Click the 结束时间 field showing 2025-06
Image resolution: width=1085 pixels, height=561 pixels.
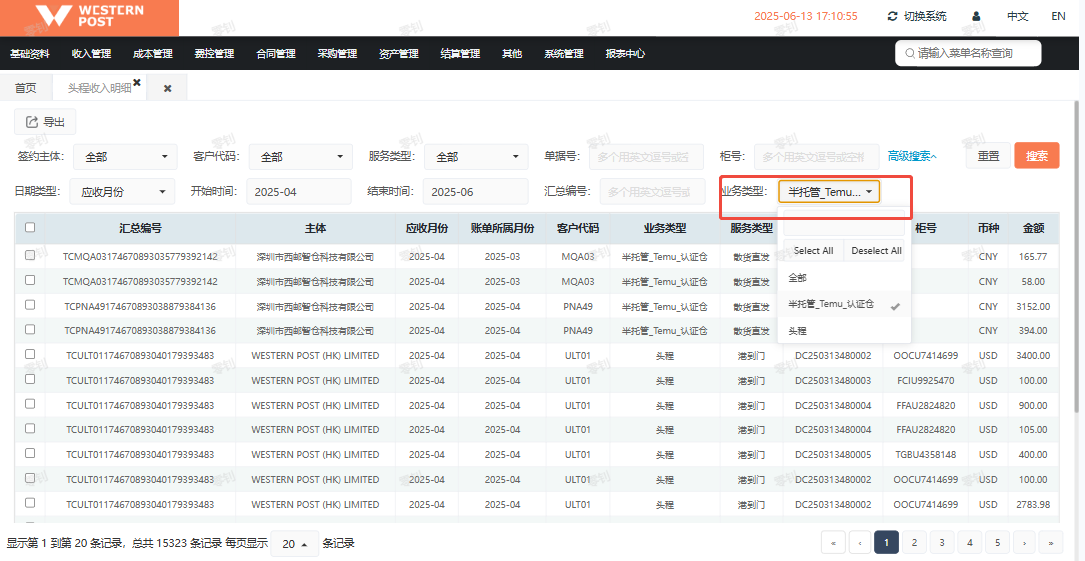coord(475,192)
